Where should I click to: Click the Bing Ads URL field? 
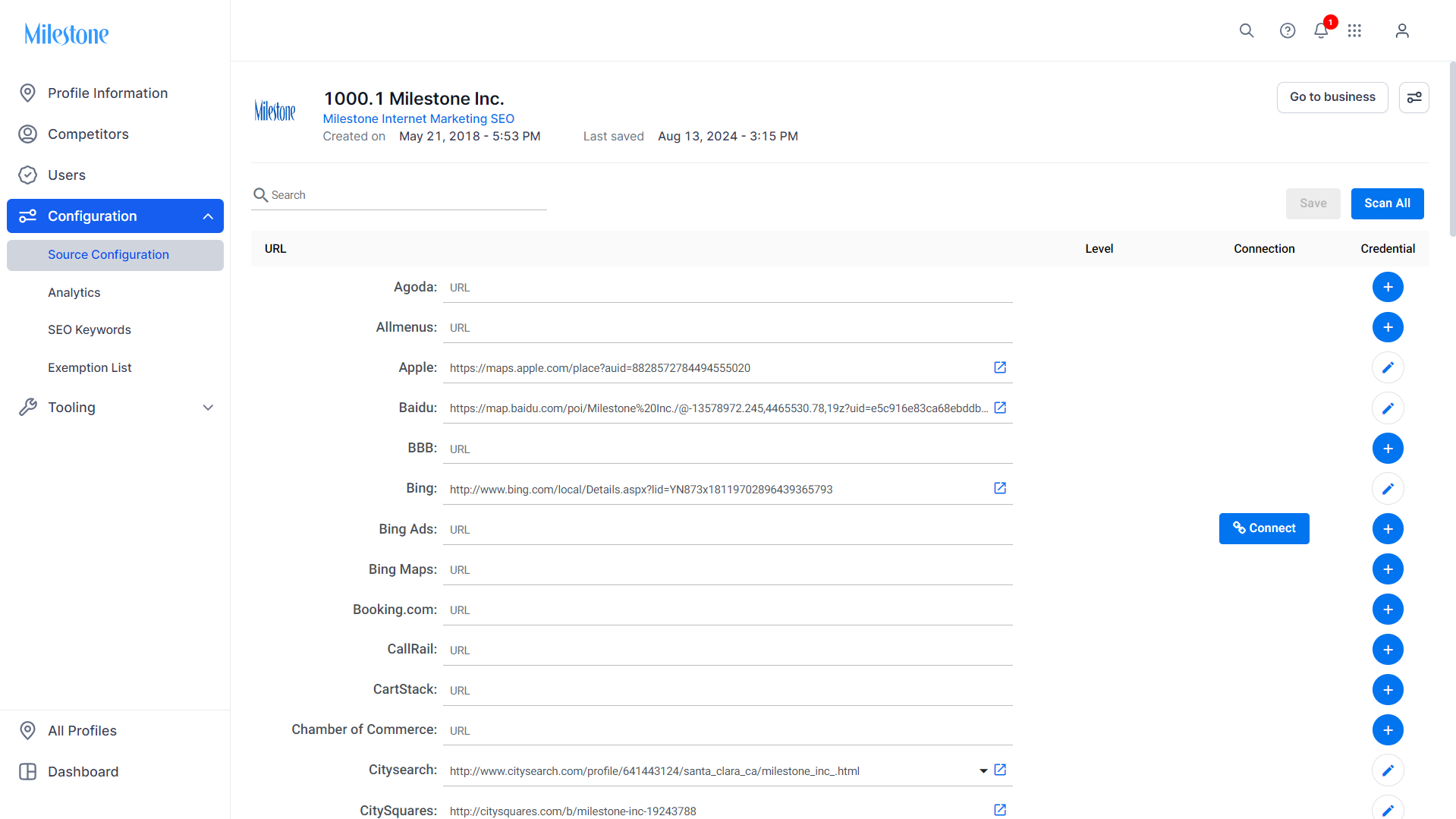[728, 530]
